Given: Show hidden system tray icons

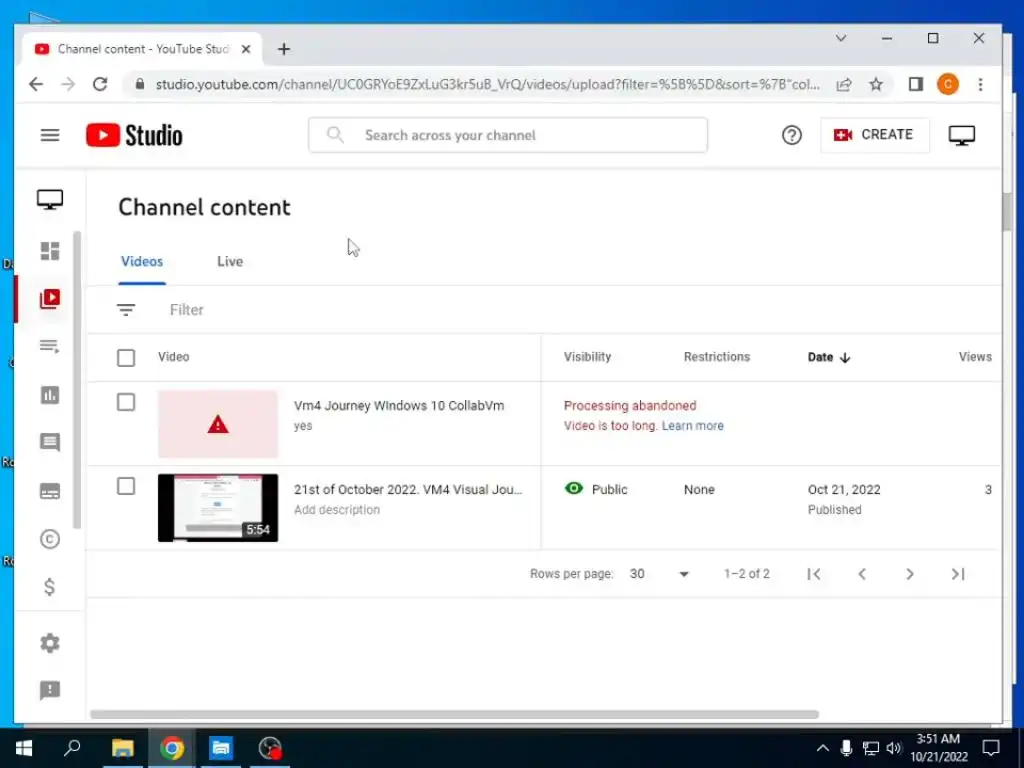Looking at the screenshot, I should [x=822, y=748].
